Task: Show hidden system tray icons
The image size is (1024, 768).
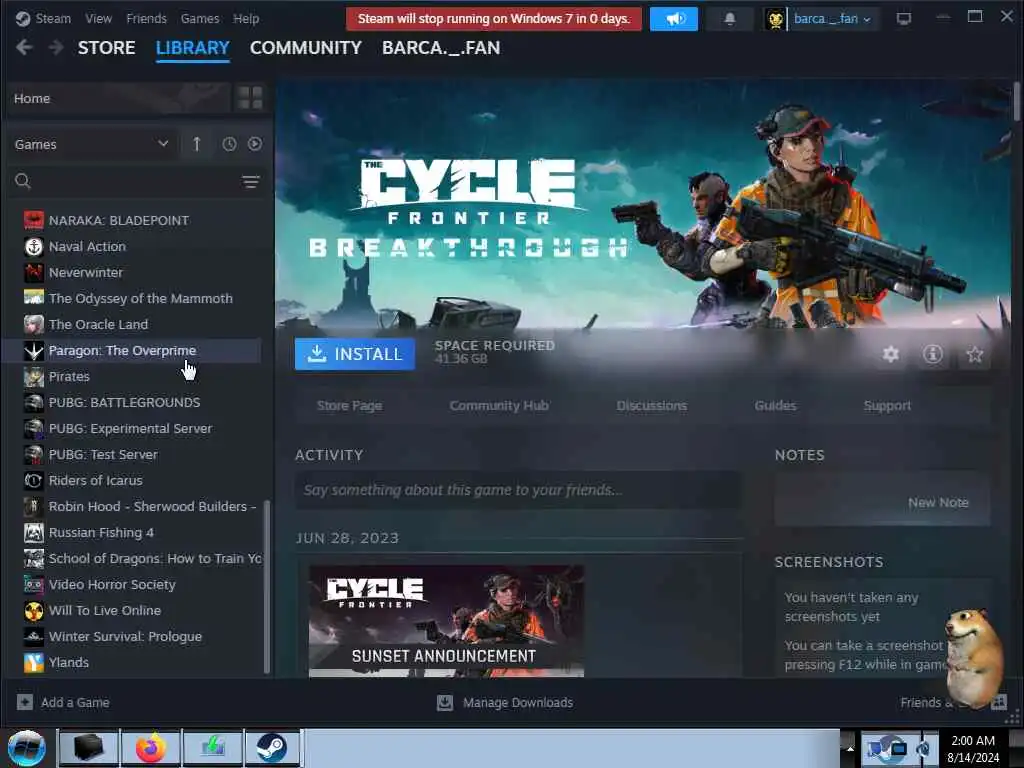Action: pos(850,748)
